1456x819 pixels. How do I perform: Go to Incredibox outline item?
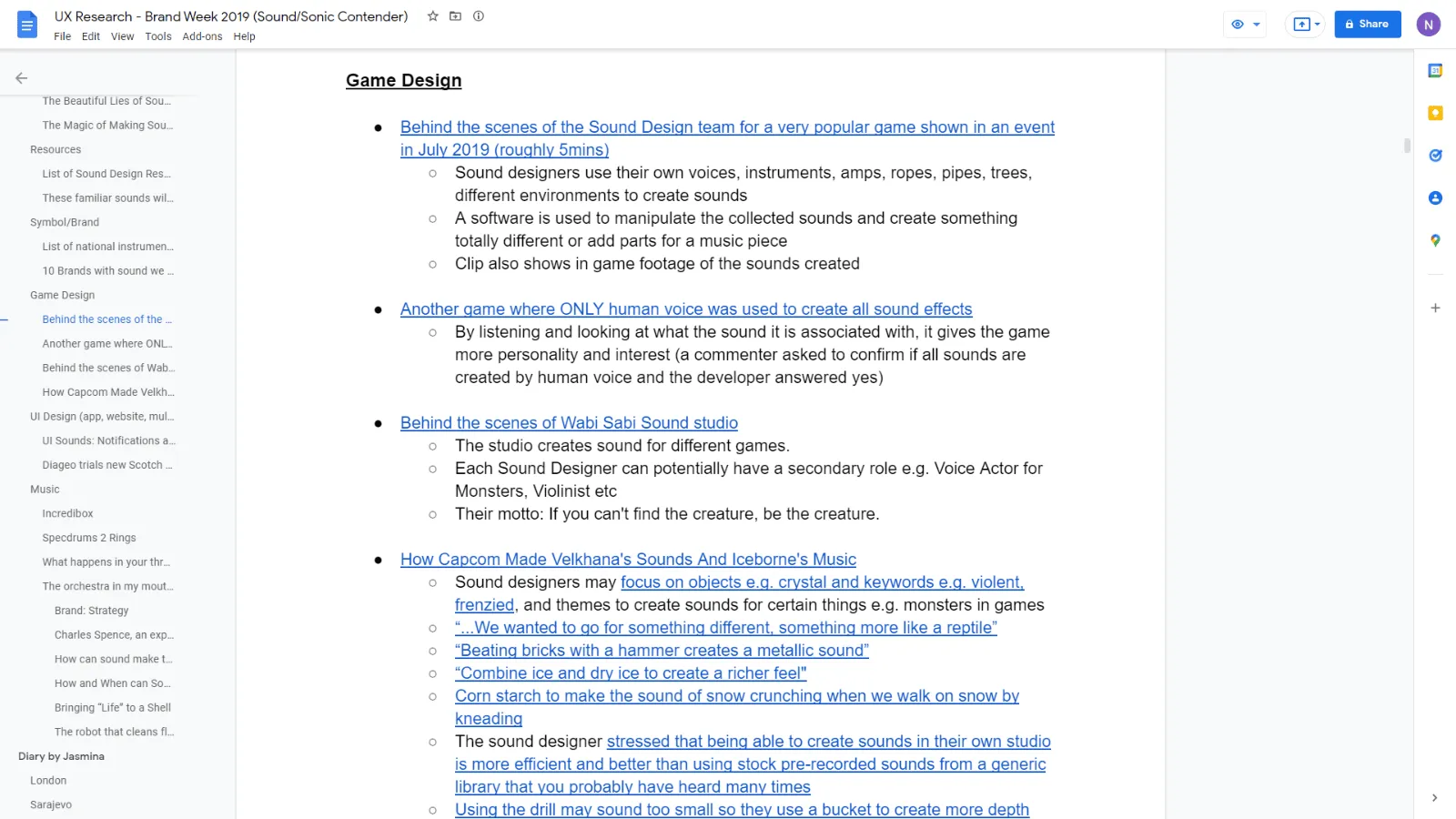[67, 513]
